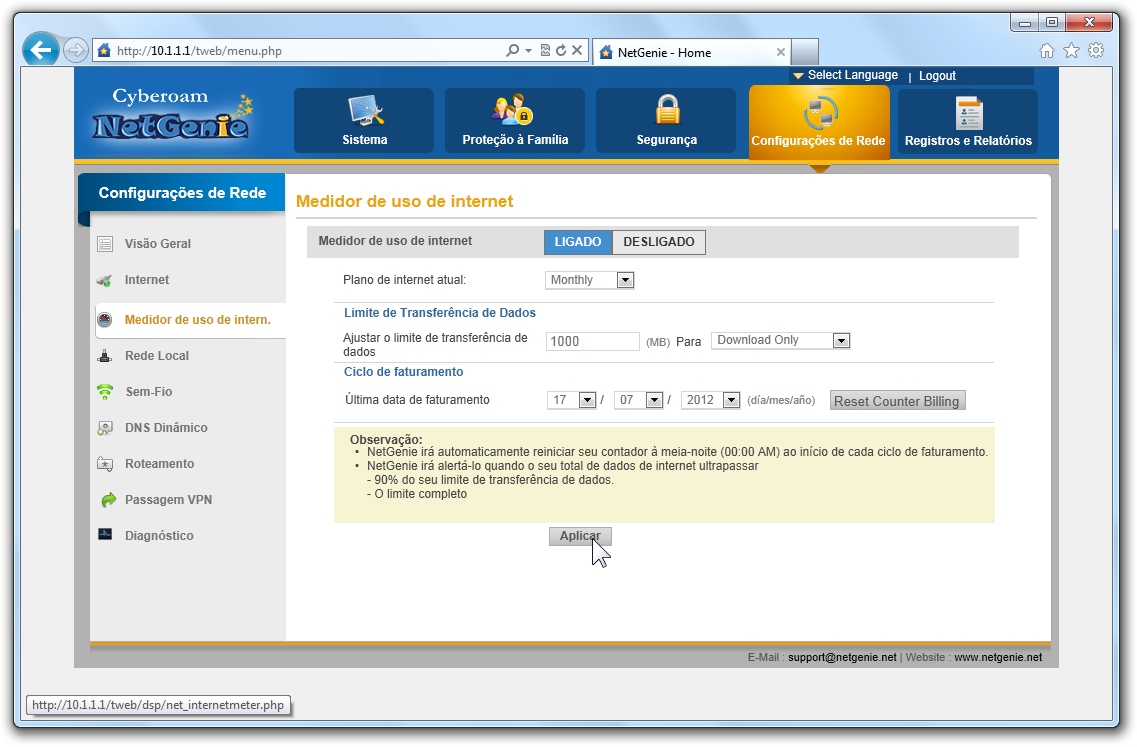The image size is (1137, 747).
Task: Open the Download Only dropdown
Action: [841, 341]
